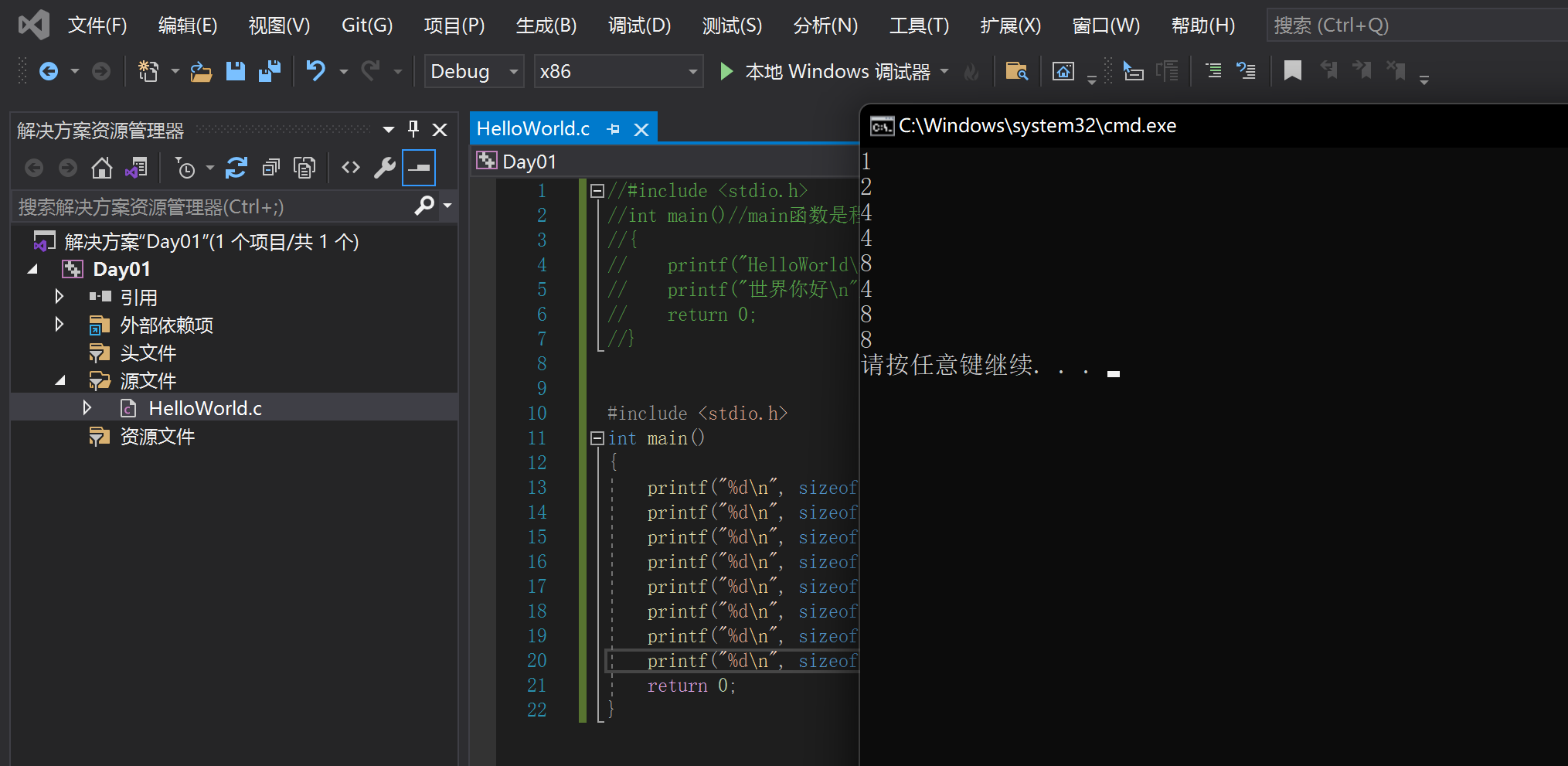This screenshot has width=1568, height=766.
Task: Open the debugger target dropdown arrow
Action: point(944,72)
